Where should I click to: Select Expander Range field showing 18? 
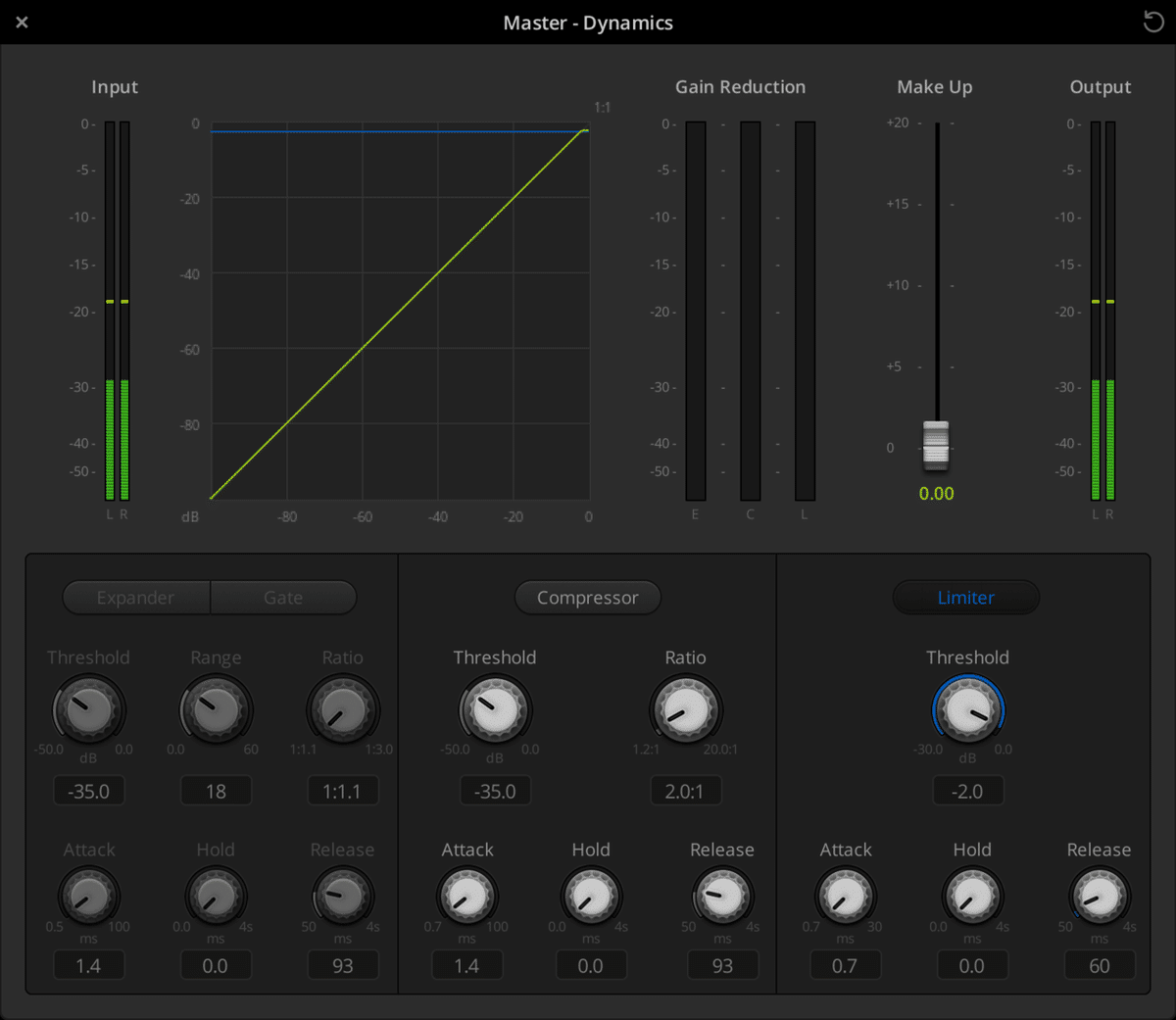coord(216,791)
